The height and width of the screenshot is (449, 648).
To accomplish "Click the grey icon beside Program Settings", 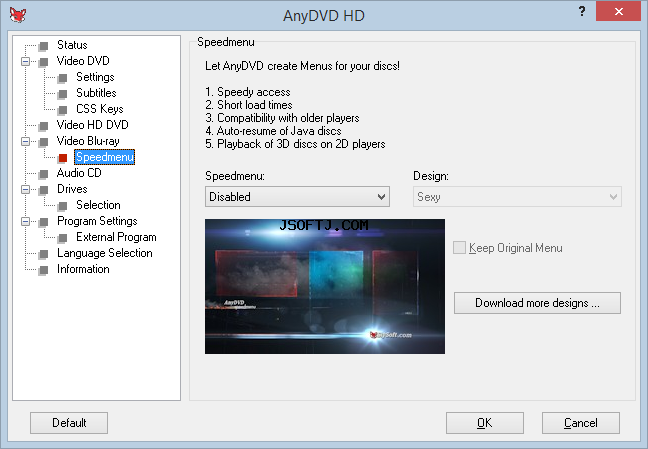I will coord(43,222).
